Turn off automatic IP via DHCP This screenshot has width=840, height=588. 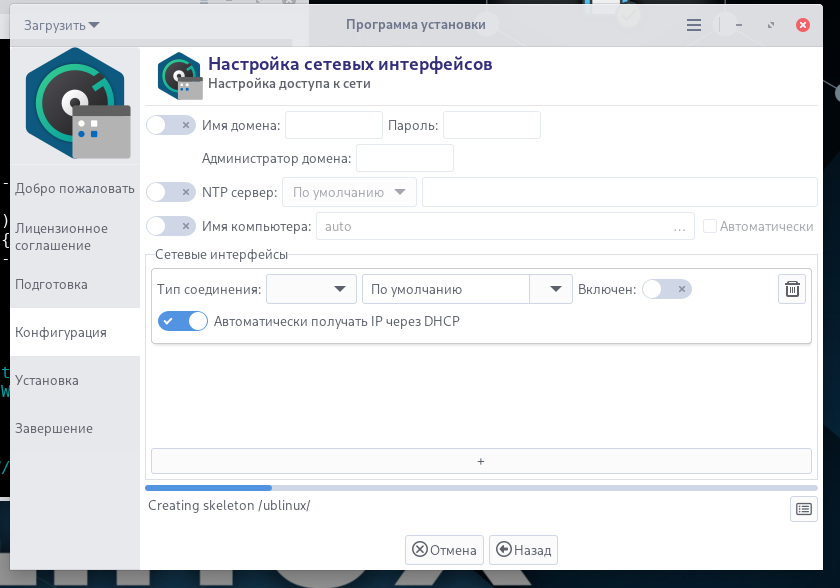pos(183,321)
